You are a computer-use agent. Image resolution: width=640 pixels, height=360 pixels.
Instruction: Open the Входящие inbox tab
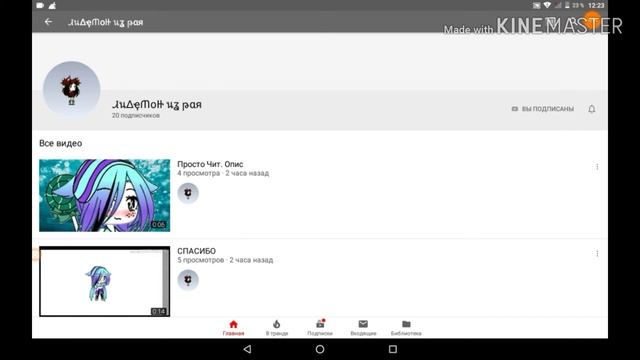tap(363, 328)
